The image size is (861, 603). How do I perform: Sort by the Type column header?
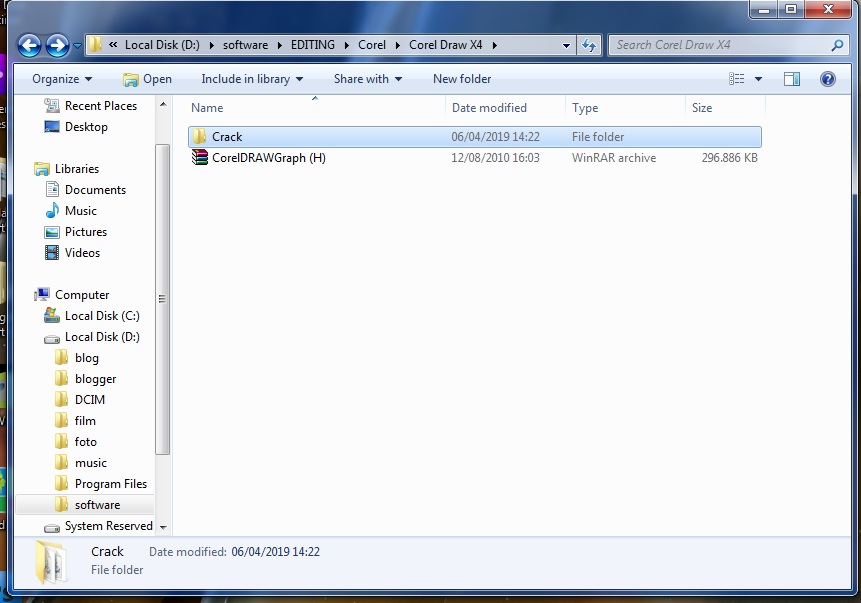[x=625, y=108]
